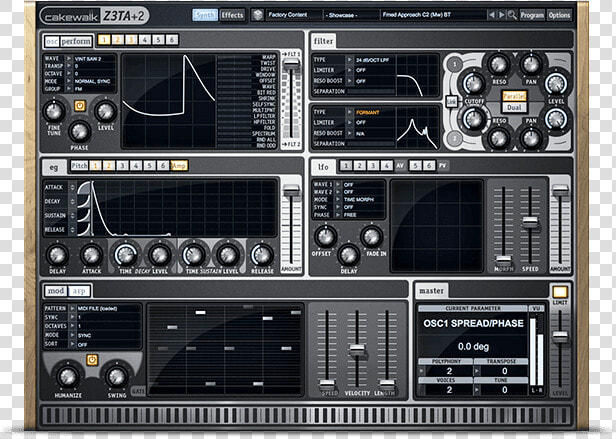Click the master LEVEL slider handle
The width and height of the screenshot is (616, 439).
(x=560, y=336)
